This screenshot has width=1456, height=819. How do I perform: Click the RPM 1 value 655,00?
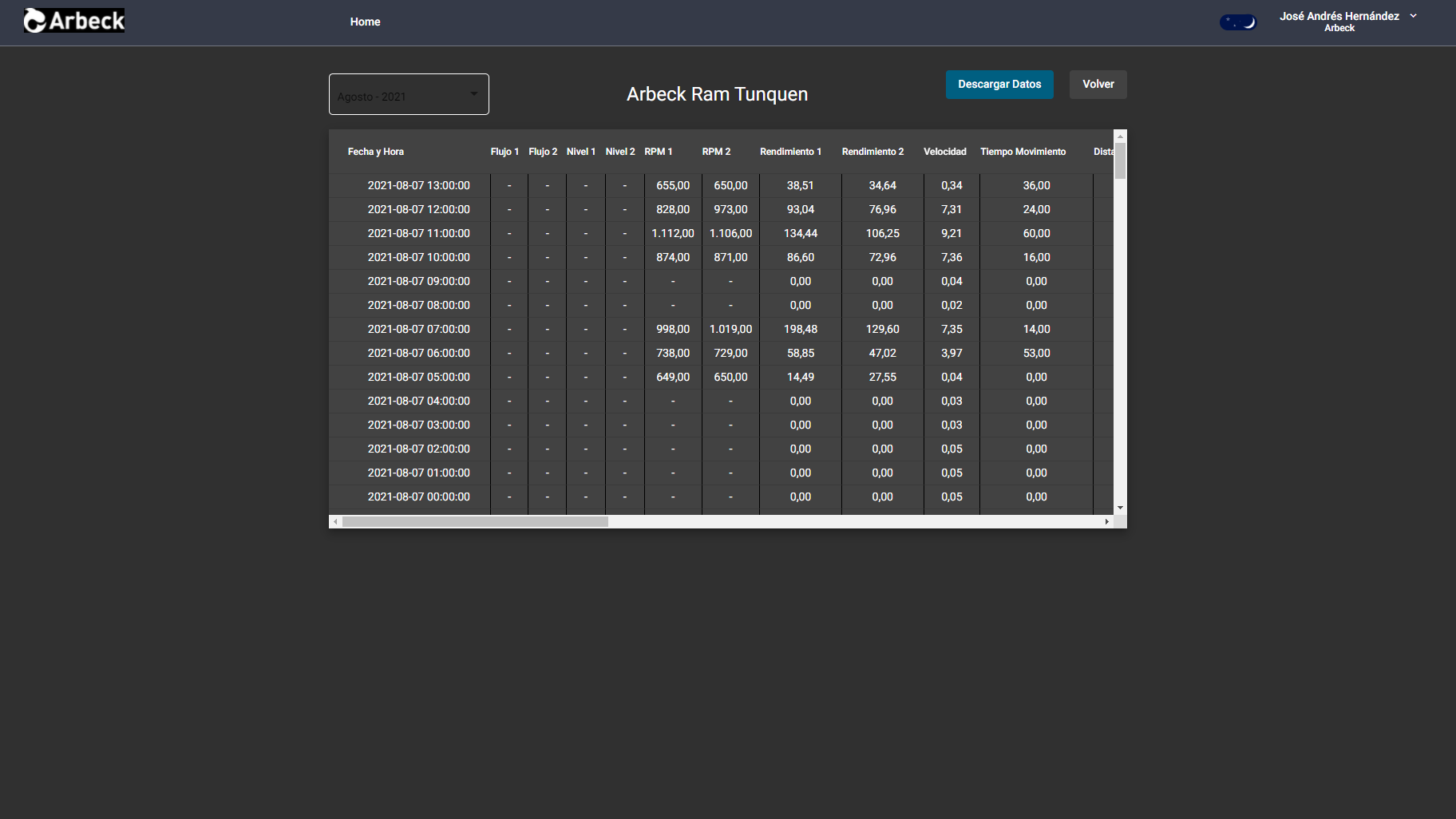coord(673,185)
